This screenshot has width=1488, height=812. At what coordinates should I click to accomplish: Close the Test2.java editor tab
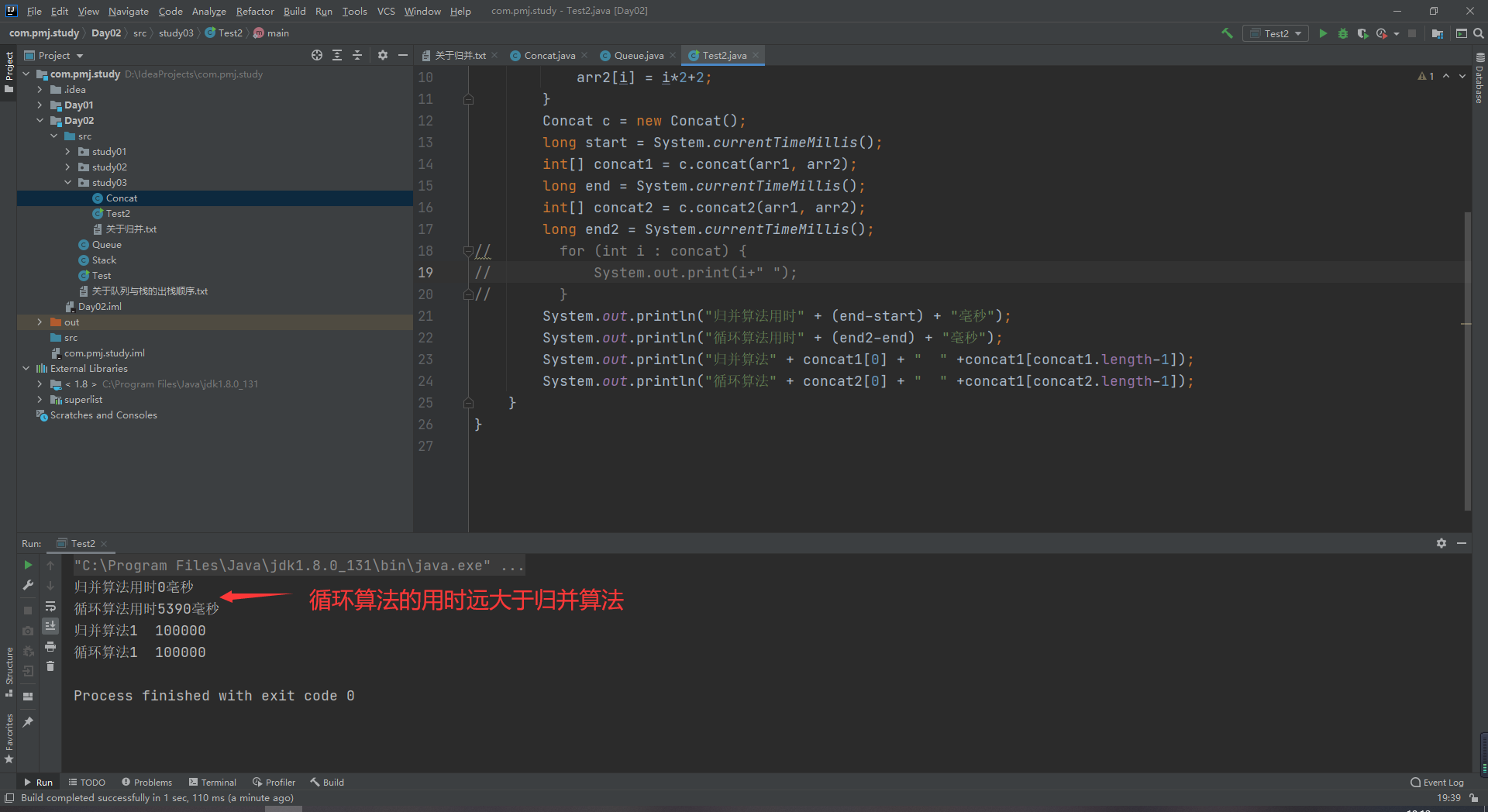click(756, 55)
